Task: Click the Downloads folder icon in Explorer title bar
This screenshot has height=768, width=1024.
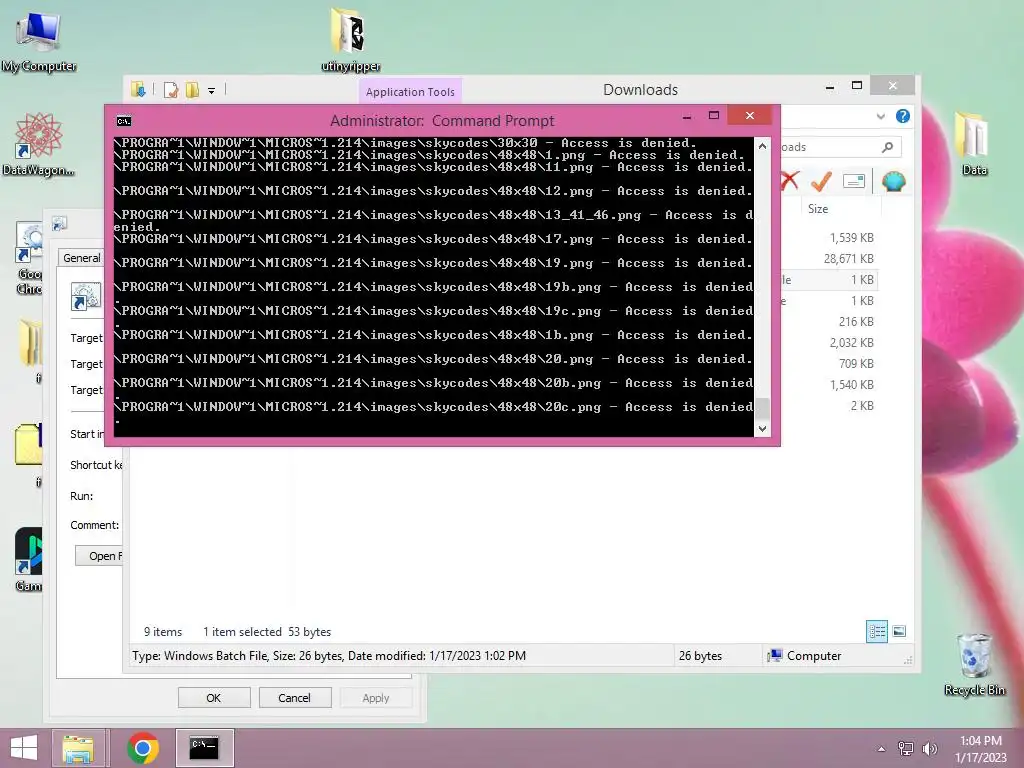Action: pos(138,89)
